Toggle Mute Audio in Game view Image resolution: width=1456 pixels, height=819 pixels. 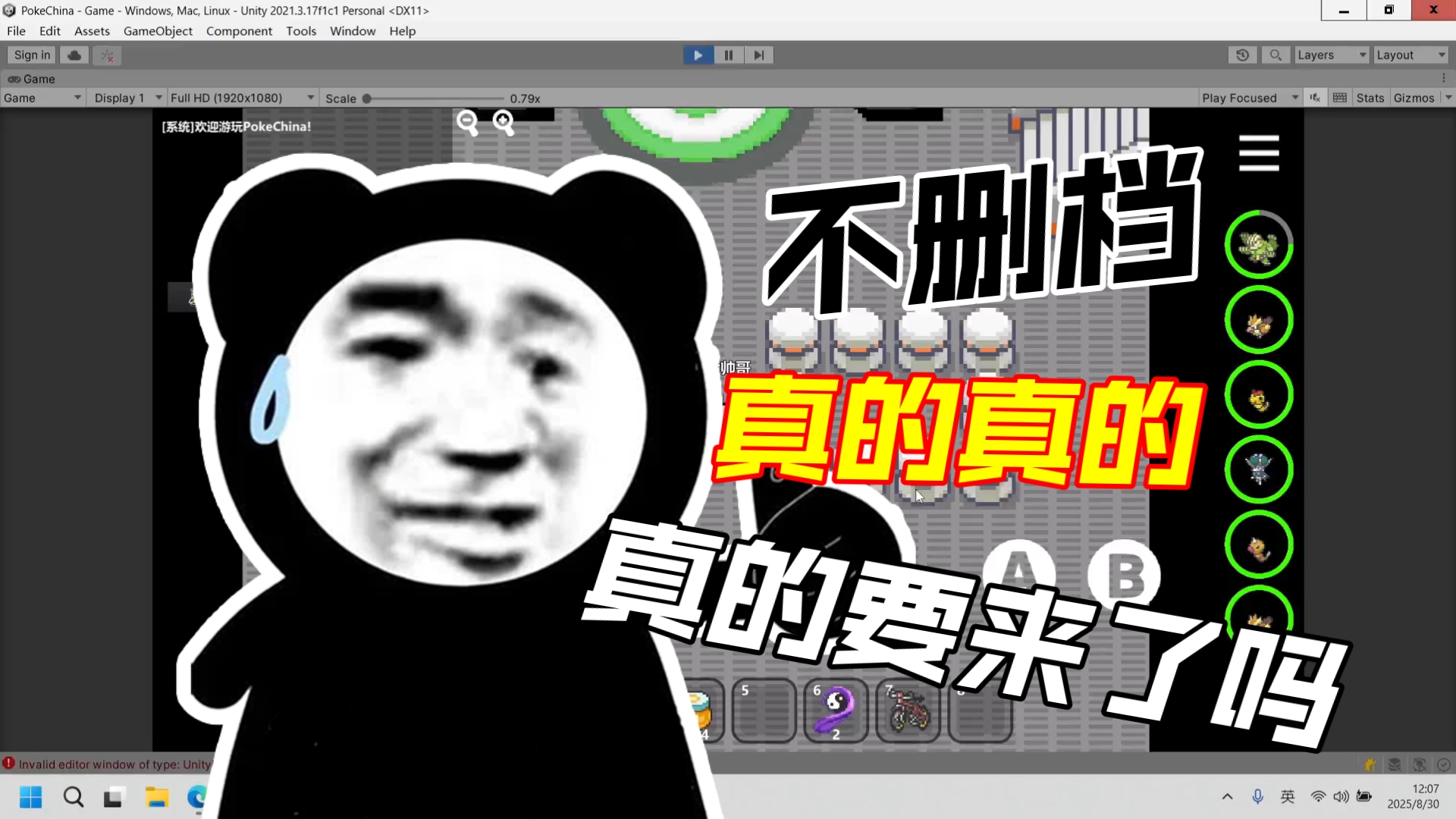tap(1315, 98)
